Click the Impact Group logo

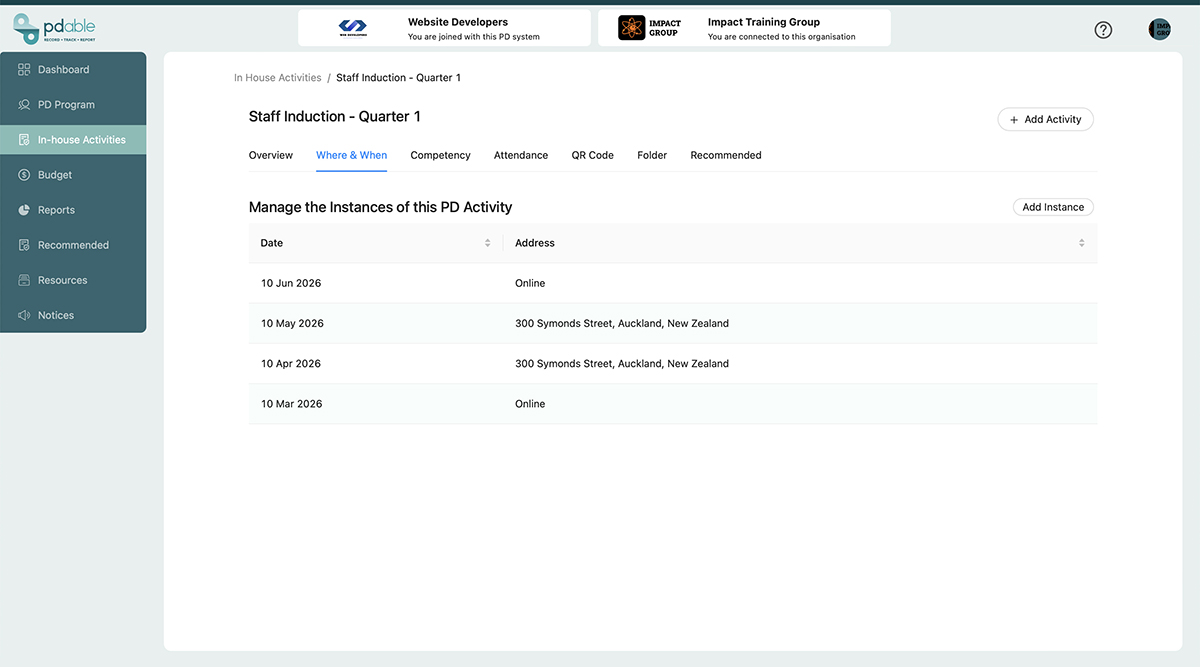tap(649, 28)
